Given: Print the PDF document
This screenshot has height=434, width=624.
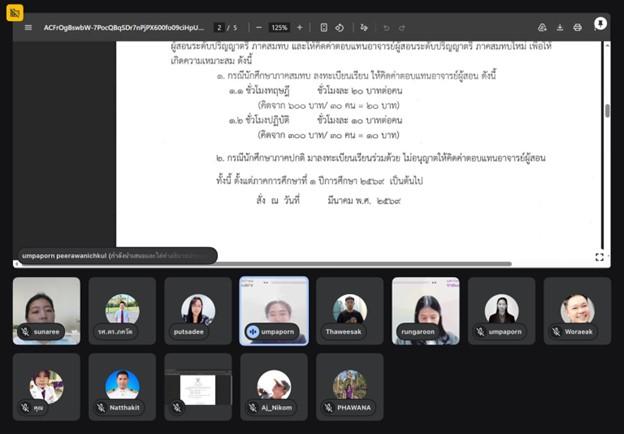Looking at the screenshot, I should pos(578,27).
